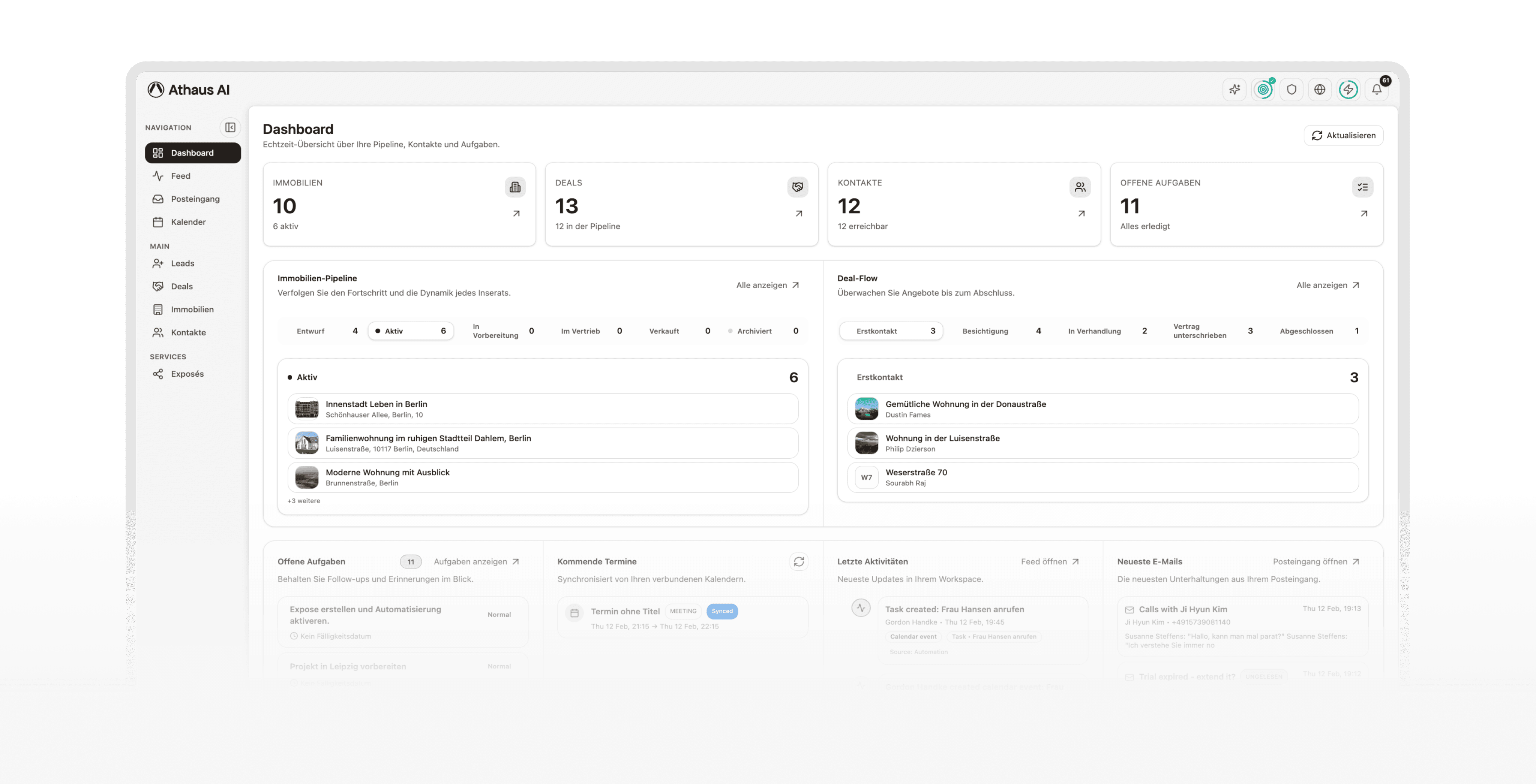Select the Entwurf pipeline stage
The height and width of the screenshot is (784, 1536).
coord(310,331)
